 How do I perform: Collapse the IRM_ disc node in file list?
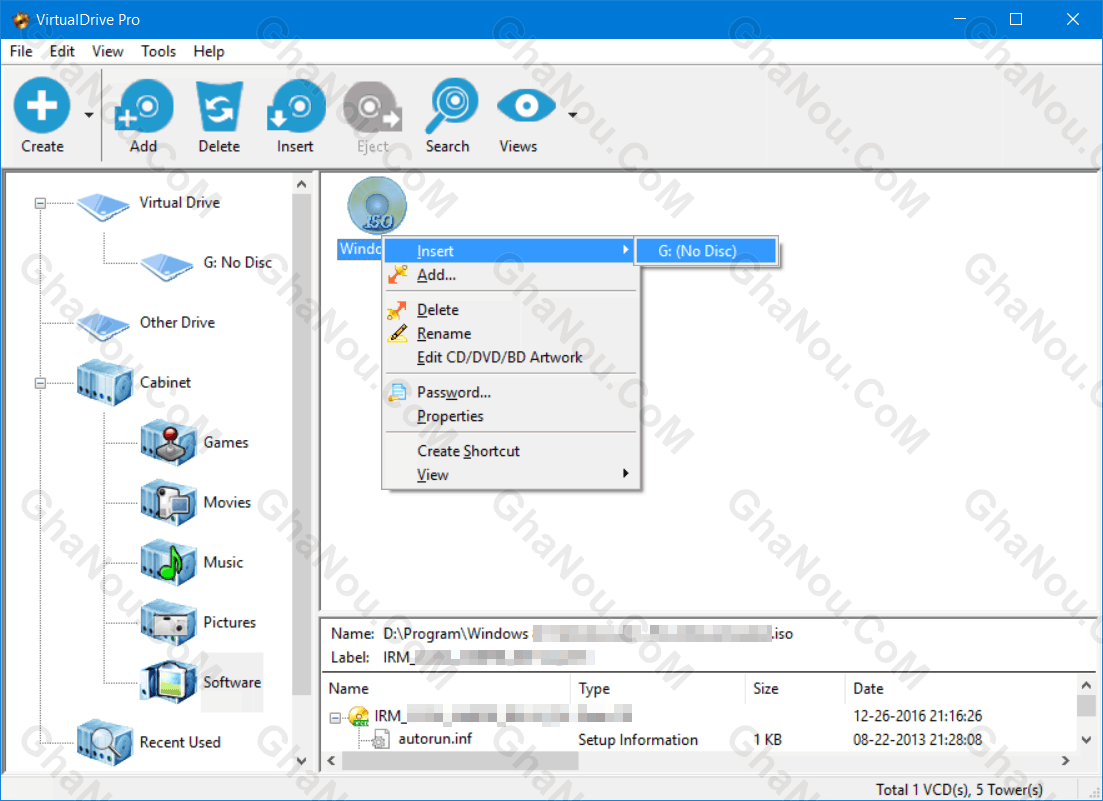click(336, 718)
